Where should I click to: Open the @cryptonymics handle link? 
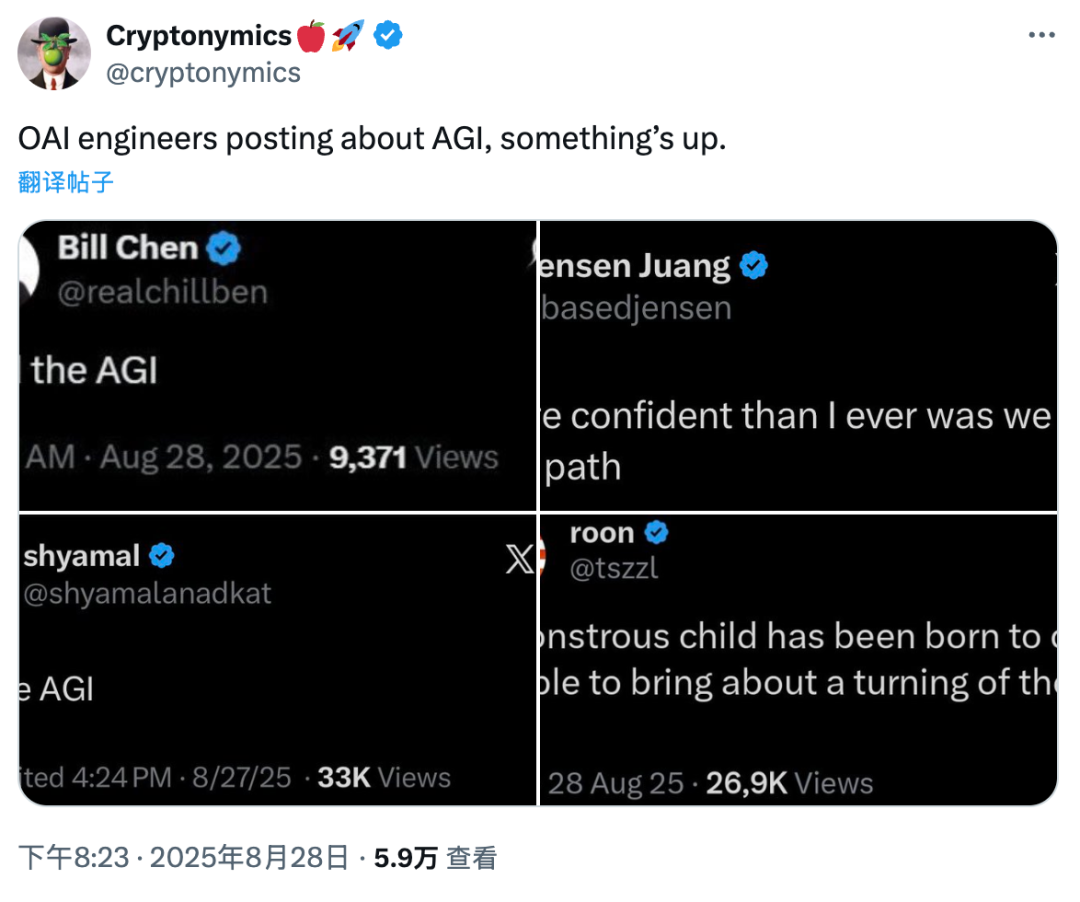202,73
